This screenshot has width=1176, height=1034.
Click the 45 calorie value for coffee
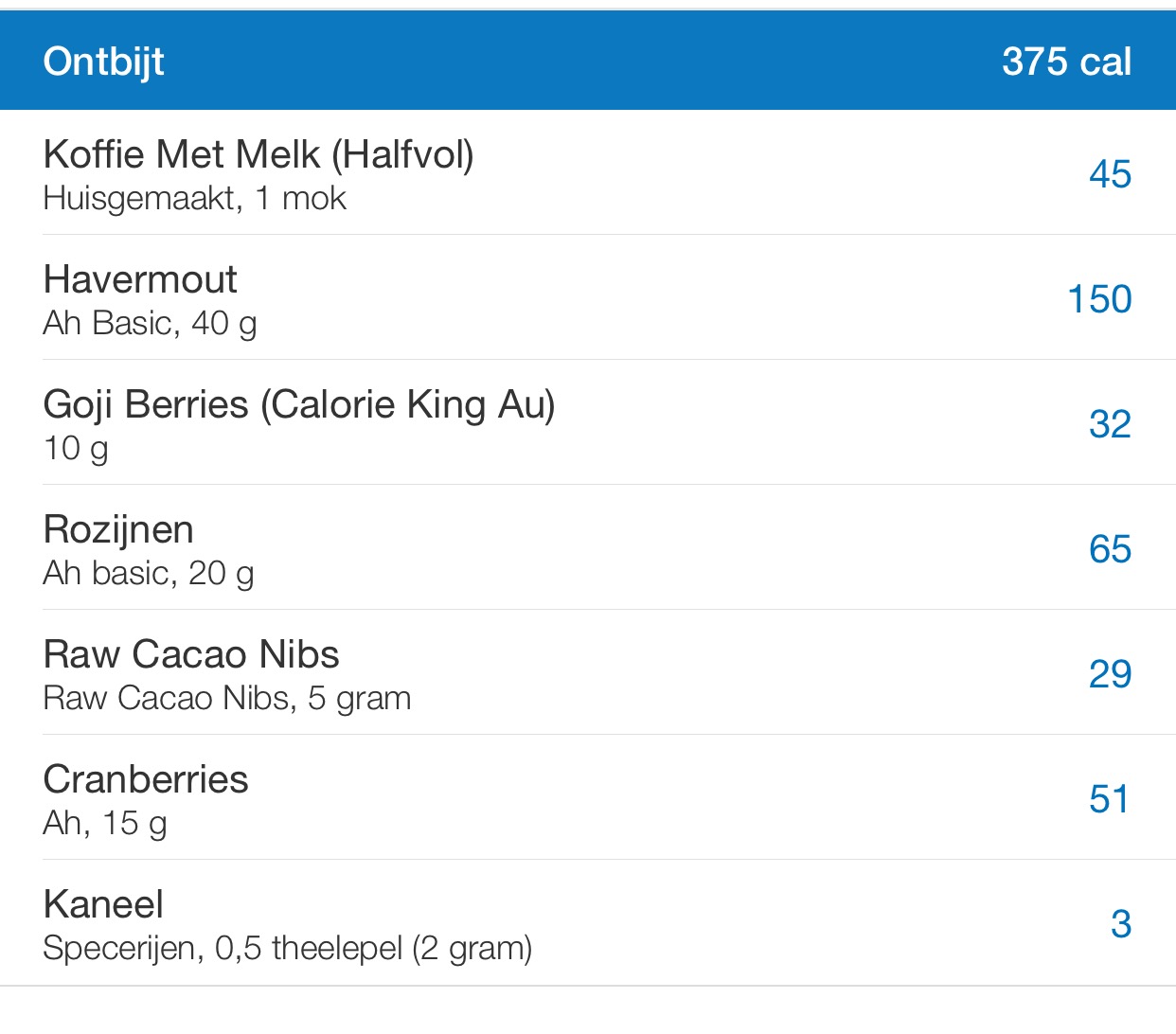1110,174
